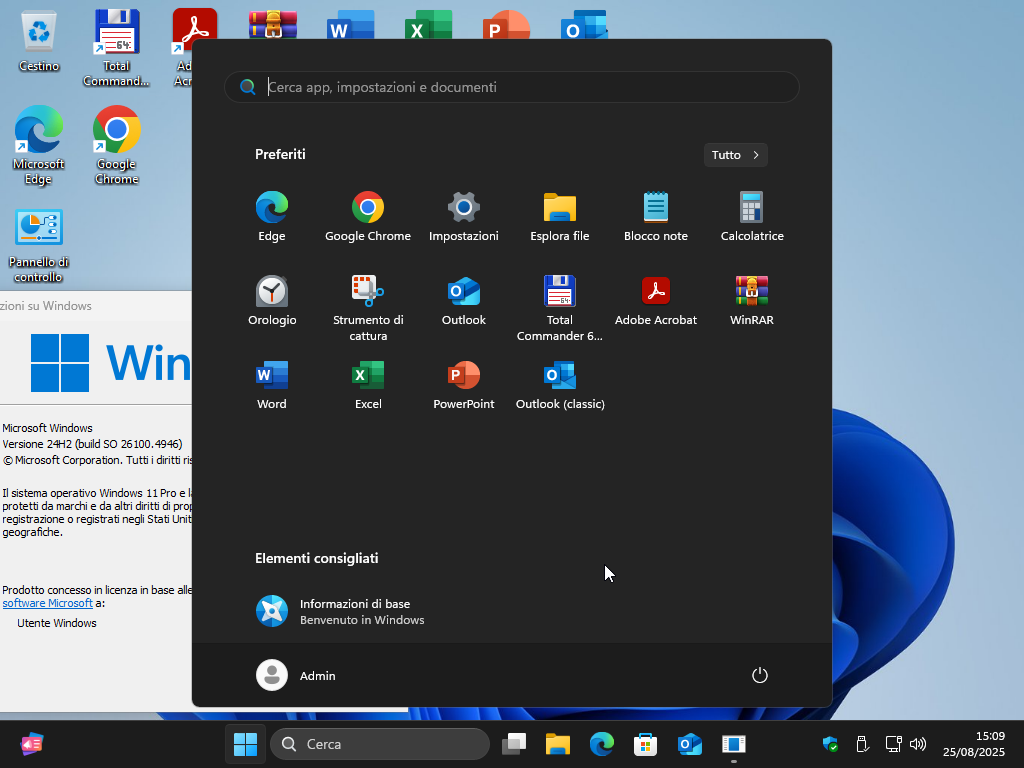Open clock and date 15:09 panel
This screenshot has width=1024, height=768.
pyautogui.click(x=974, y=744)
